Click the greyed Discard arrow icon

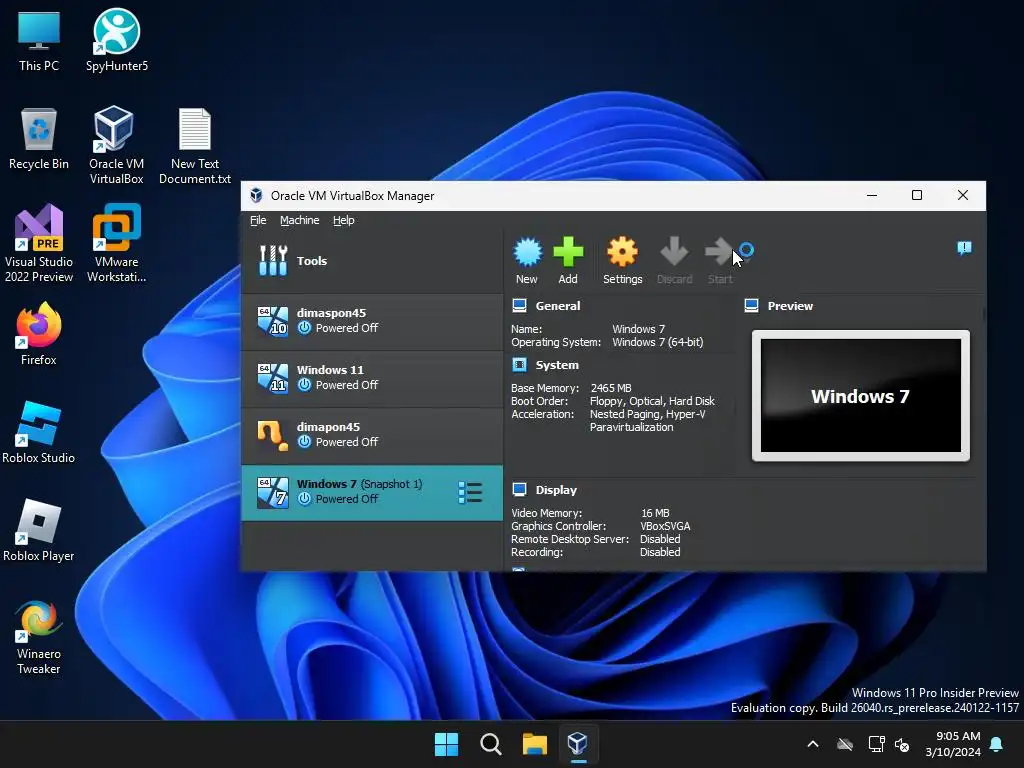coord(674,252)
